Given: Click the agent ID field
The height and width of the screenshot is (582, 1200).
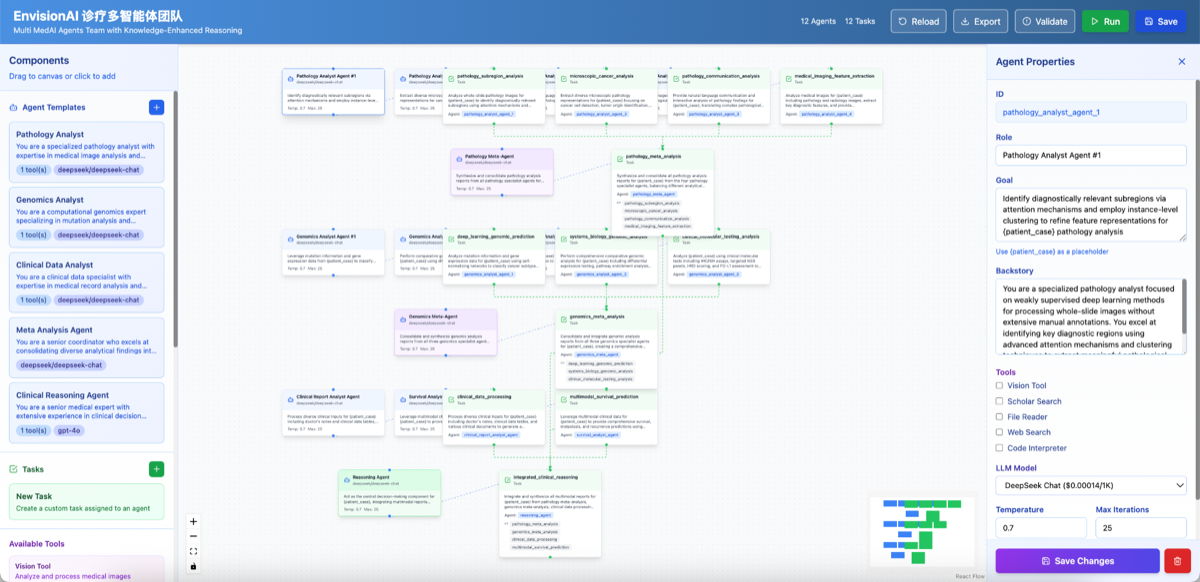Looking at the screenshot, I should click(1091, 113).
